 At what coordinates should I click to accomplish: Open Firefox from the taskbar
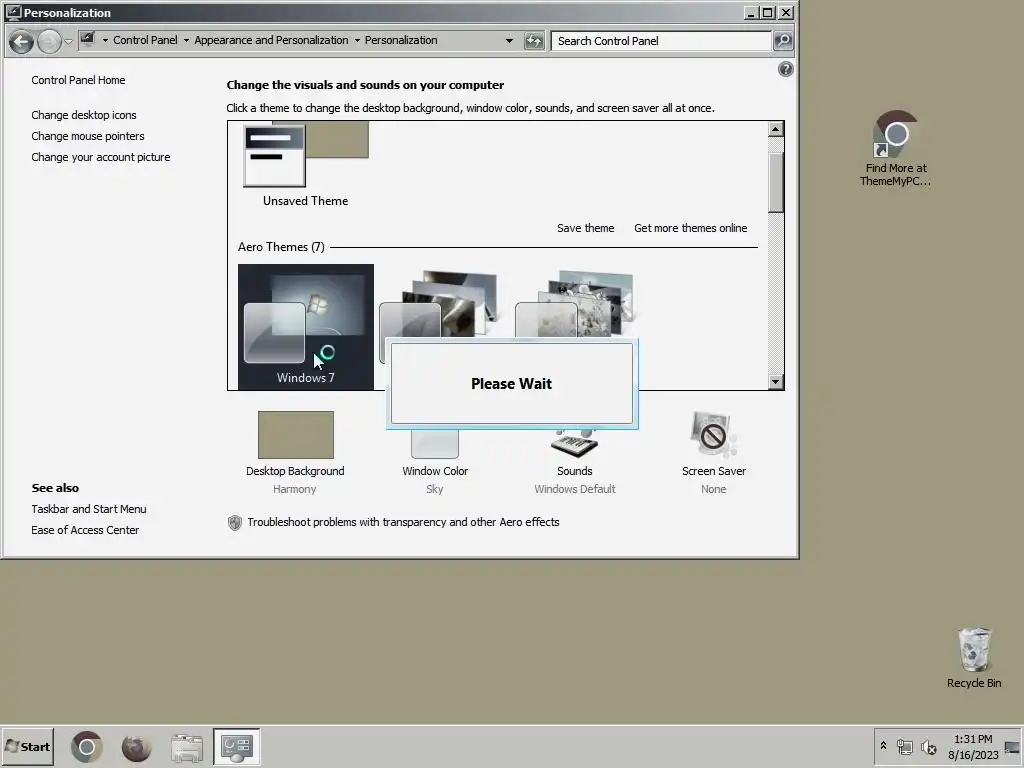(x=136, y=747)
